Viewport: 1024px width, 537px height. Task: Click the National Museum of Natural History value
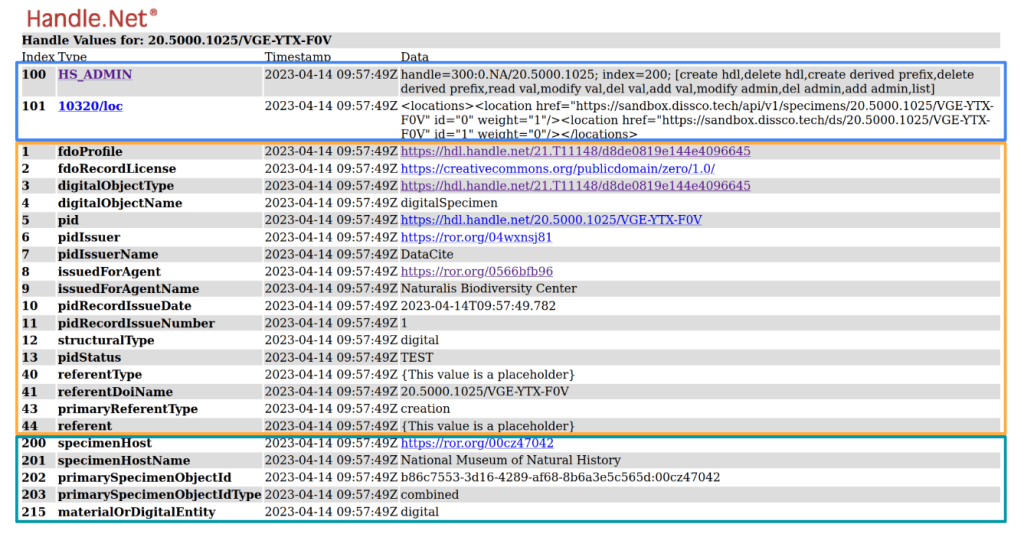pyautogui.click(x=510, y=460)
